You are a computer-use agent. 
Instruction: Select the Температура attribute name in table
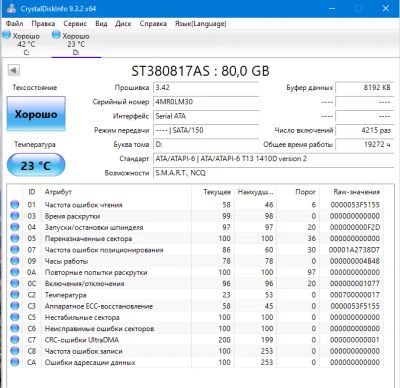(65, 295)
